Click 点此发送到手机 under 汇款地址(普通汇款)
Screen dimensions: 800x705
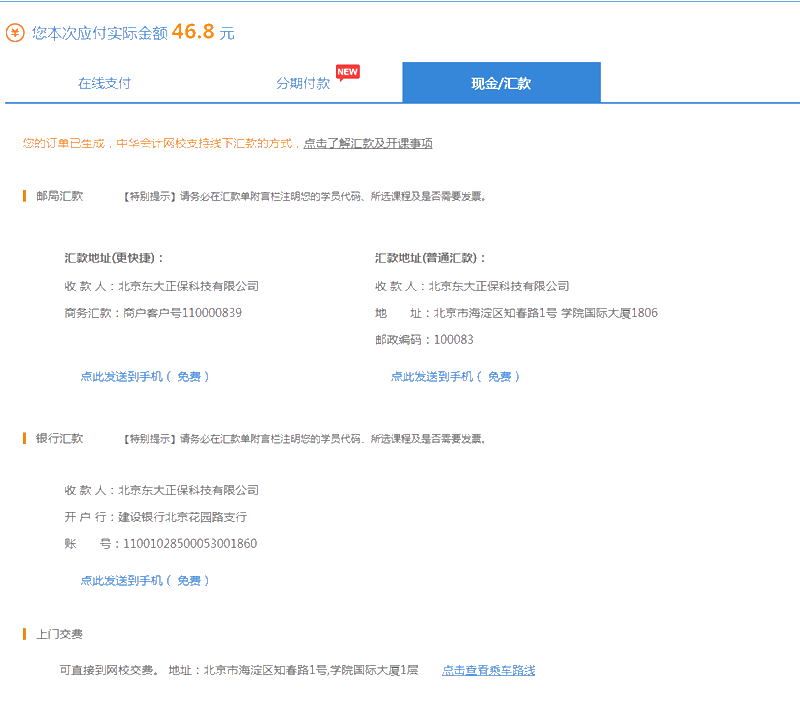tap(458, 377)
